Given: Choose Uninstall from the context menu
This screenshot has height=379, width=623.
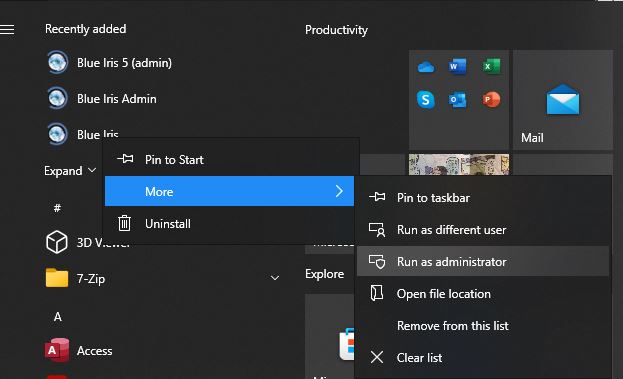Looking at the screenshot, I should coord(229,224).
